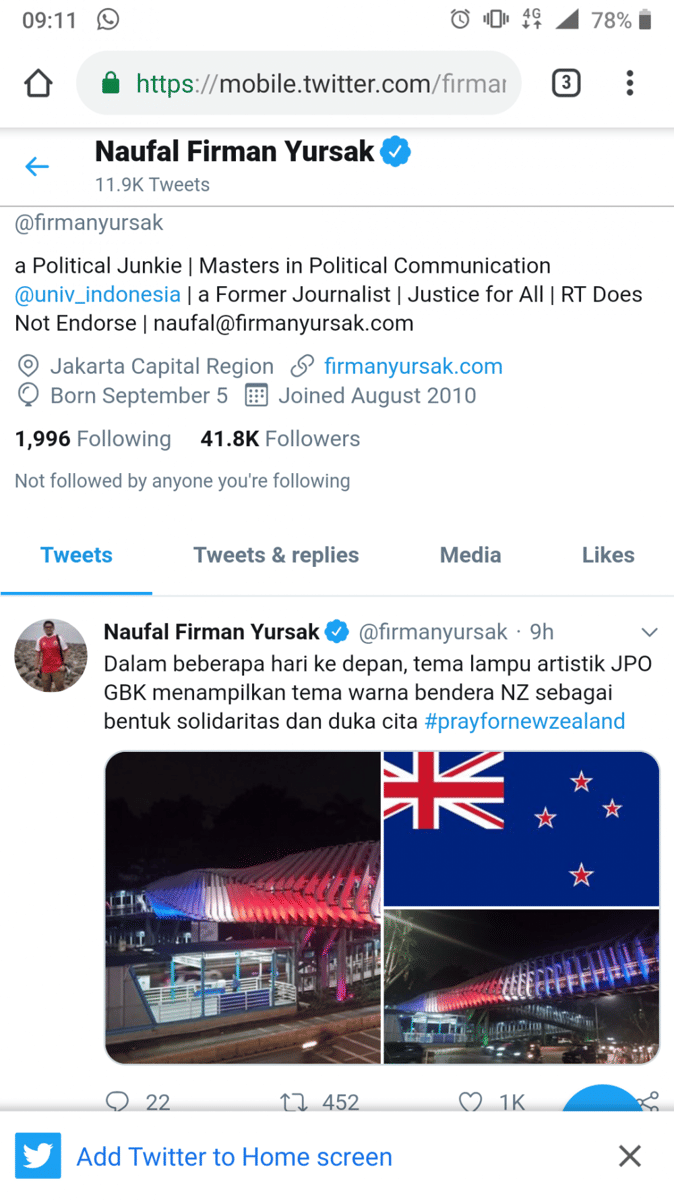Image resolution: width=674 pixels, height=1200 pixels.
Task: Click the back arrow to leave profile
Action: [37, 166]
